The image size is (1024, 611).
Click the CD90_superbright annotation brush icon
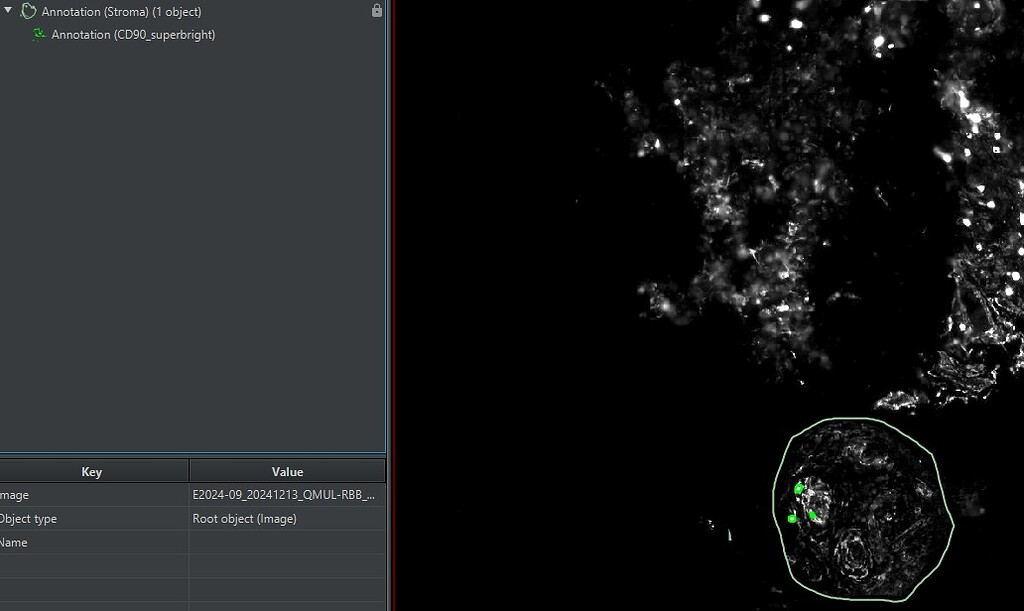(38, 34)
